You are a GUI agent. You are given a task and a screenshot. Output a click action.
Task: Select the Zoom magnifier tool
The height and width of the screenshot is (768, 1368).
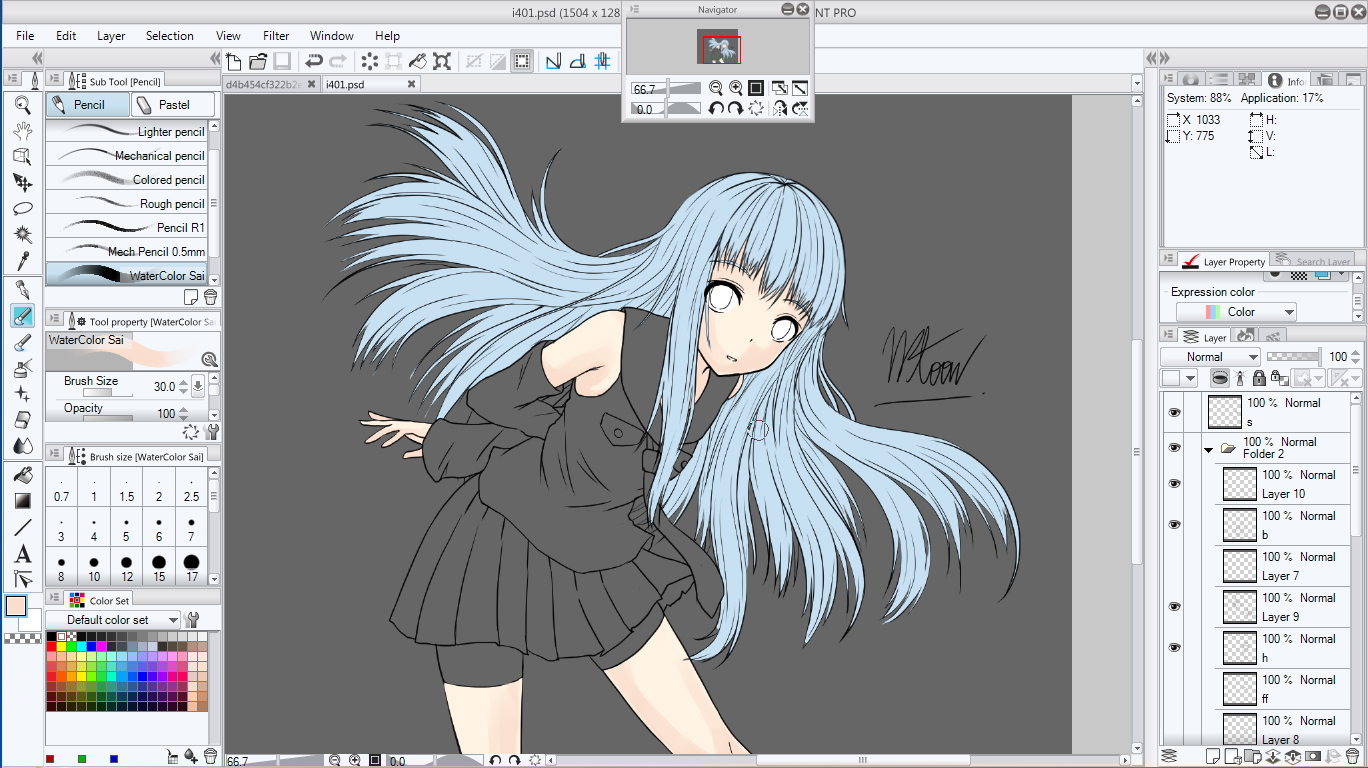coord(22,103)
